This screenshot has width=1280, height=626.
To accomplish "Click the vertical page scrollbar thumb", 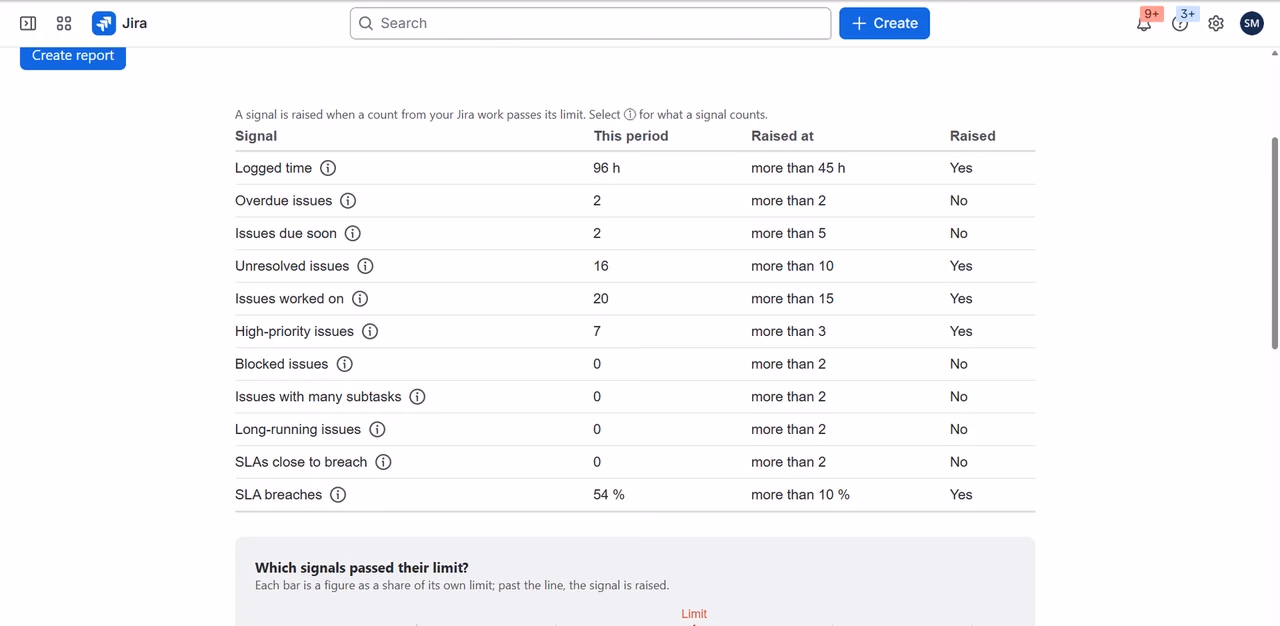I will [1274, 243].
